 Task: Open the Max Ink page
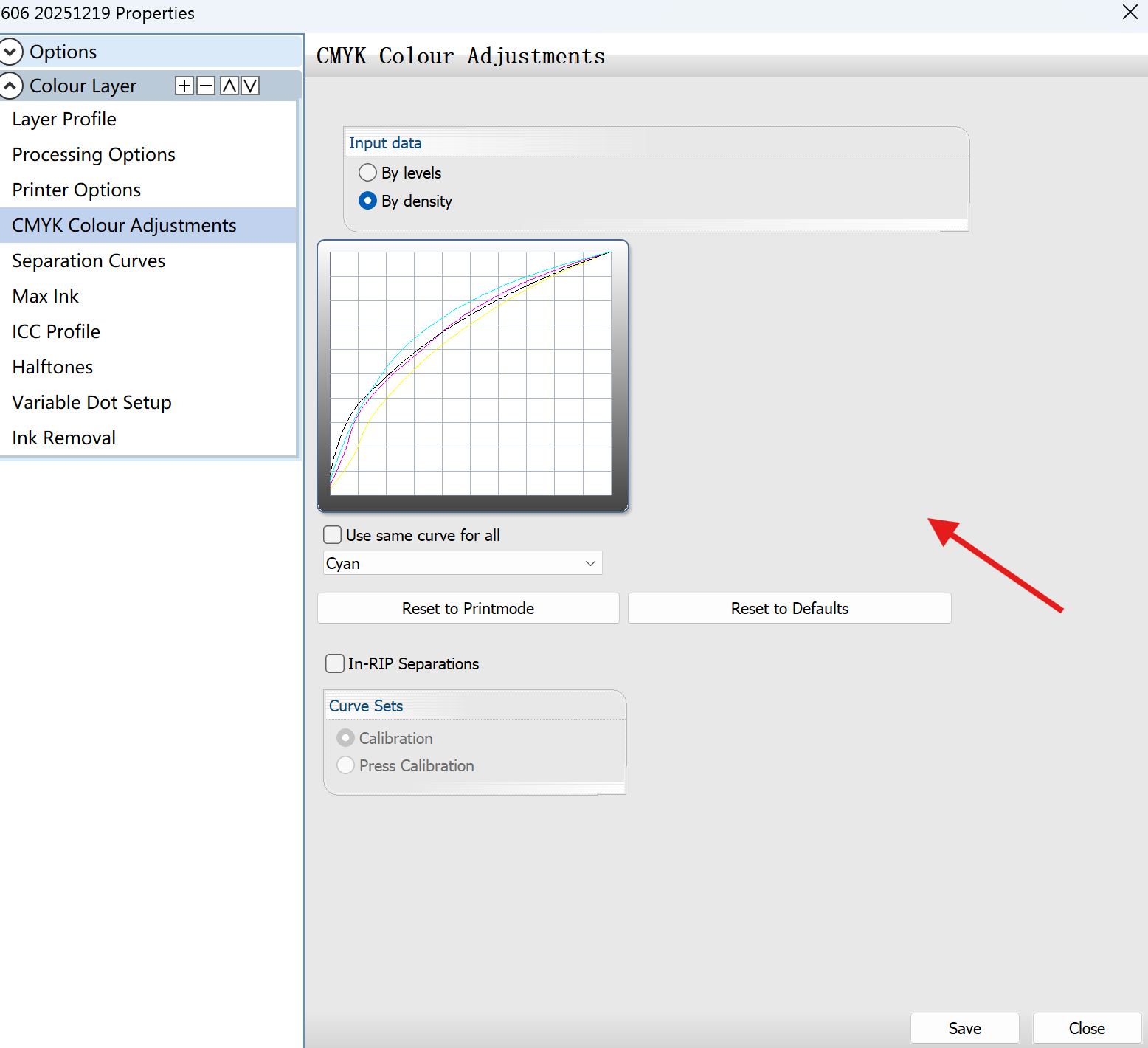(148, 296)
